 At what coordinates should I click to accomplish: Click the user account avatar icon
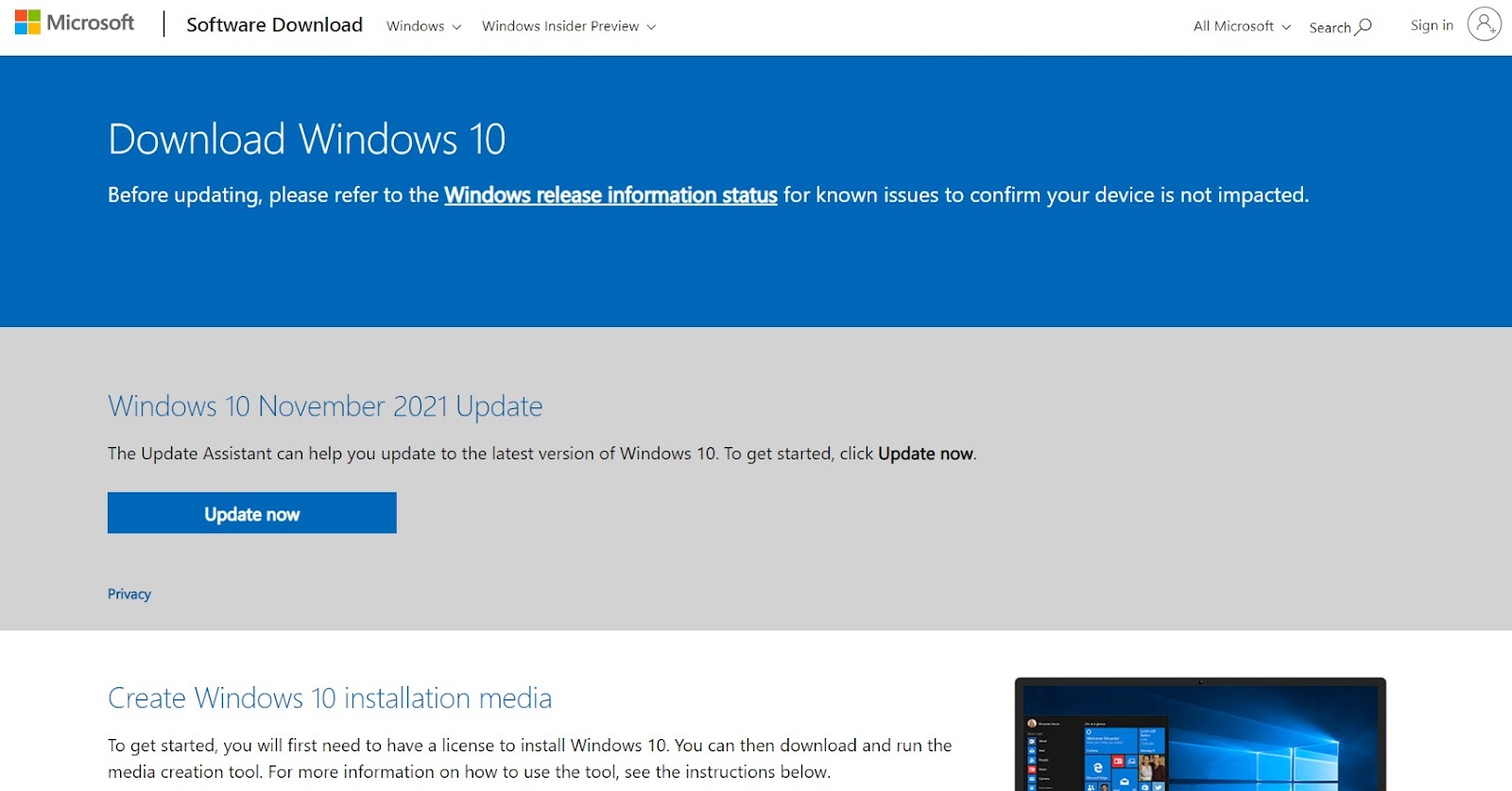coord(1485,24)
